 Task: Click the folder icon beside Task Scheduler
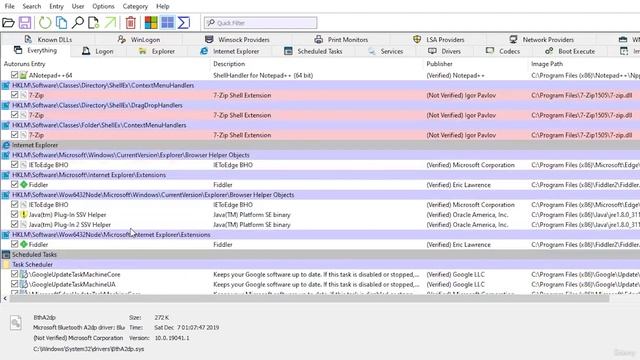6,264
